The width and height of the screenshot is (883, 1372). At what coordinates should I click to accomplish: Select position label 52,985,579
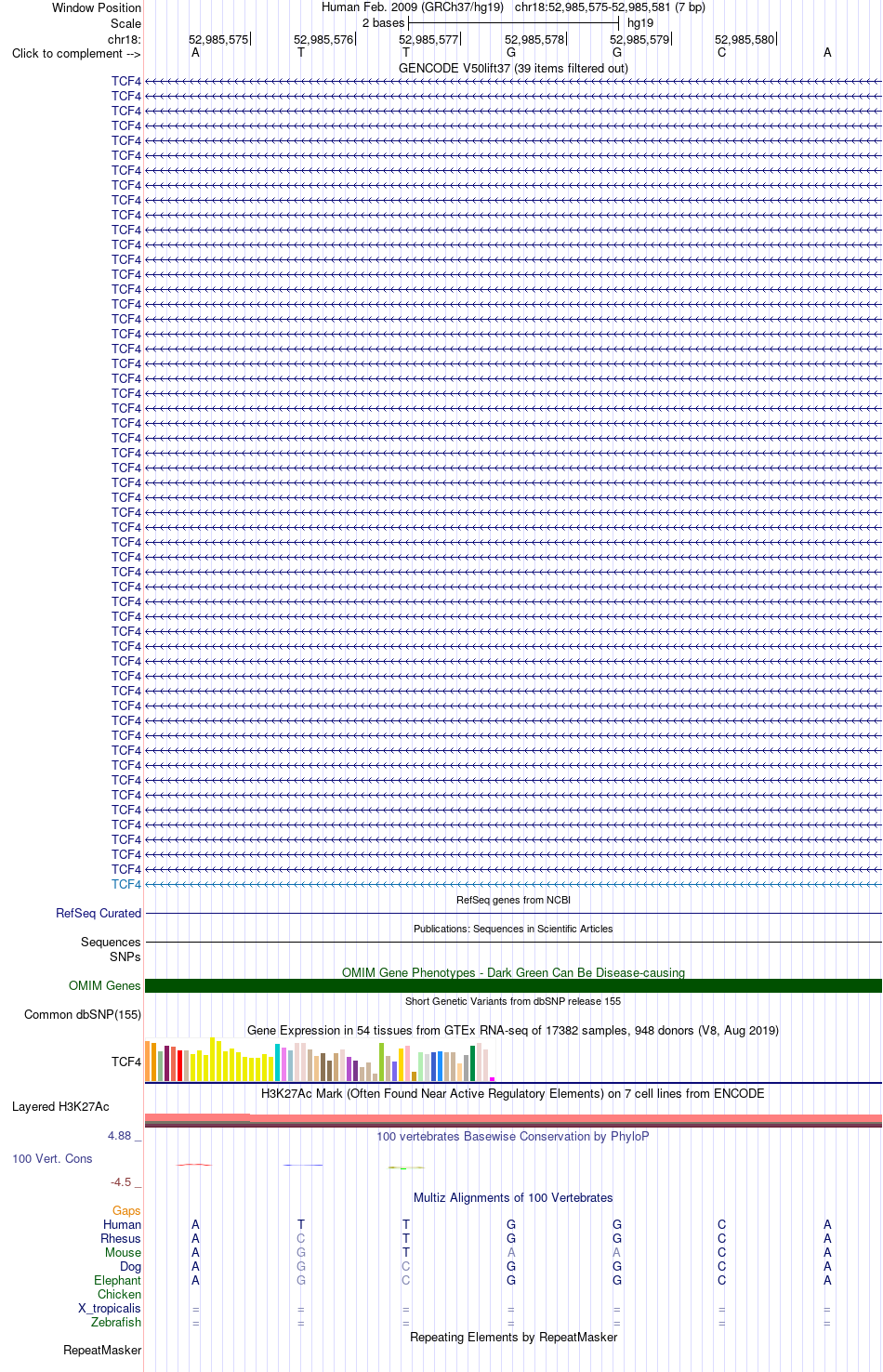pyautogui.click(x=639, y=40)
